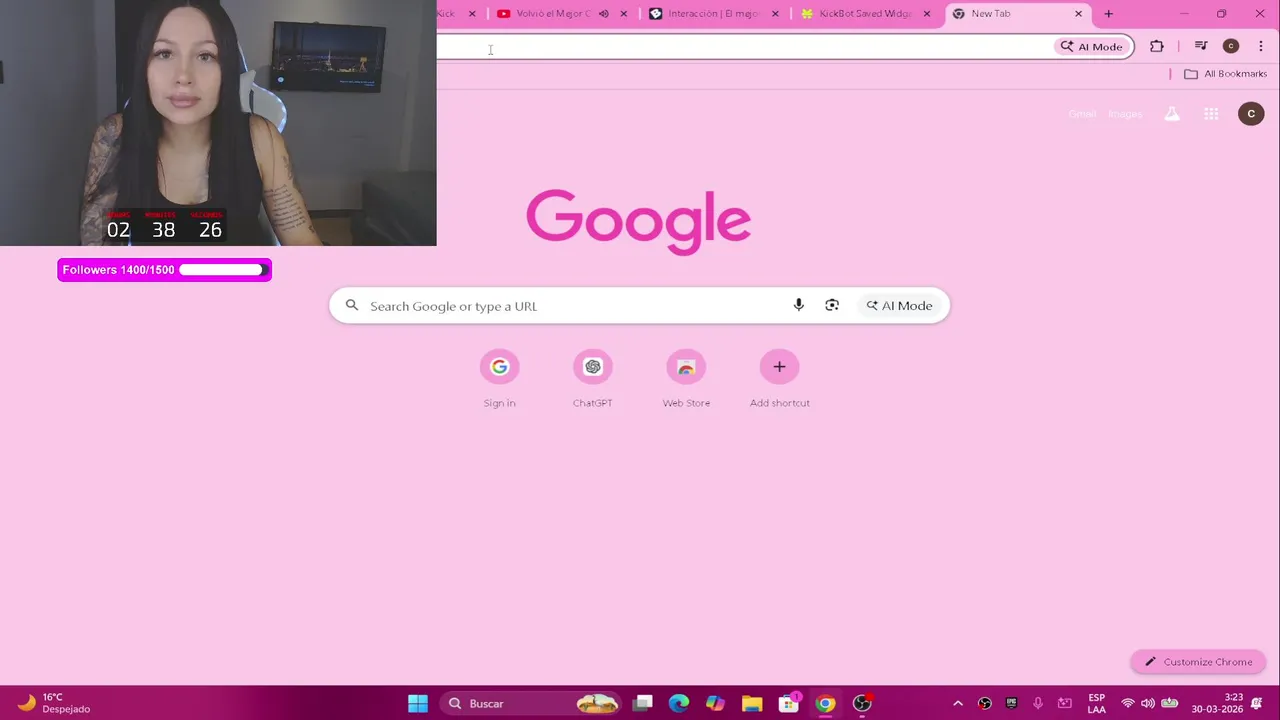Click the Epic Games tray icon

tap(1011, 704)
